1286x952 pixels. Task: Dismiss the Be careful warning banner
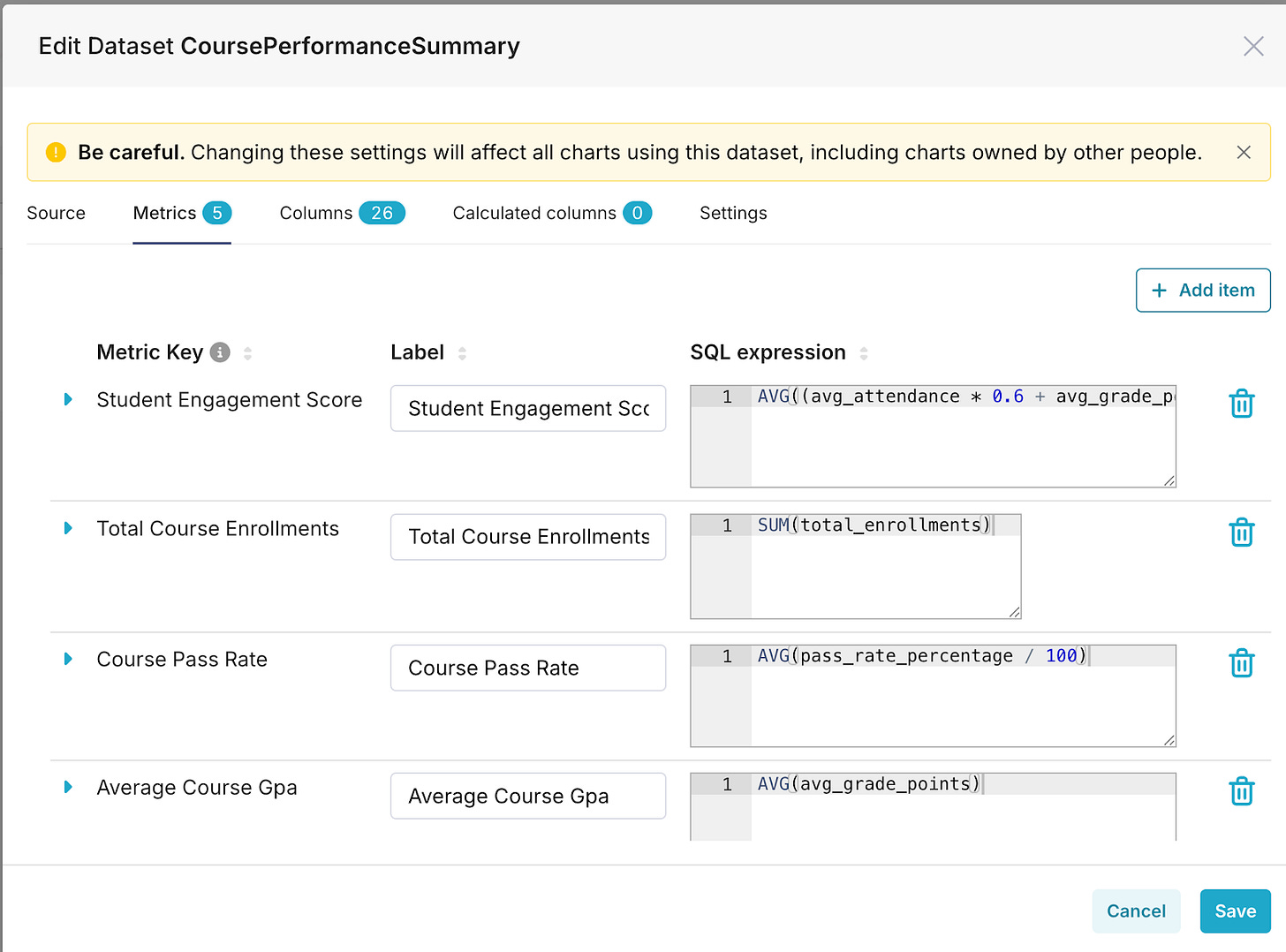pos(1243,152)
